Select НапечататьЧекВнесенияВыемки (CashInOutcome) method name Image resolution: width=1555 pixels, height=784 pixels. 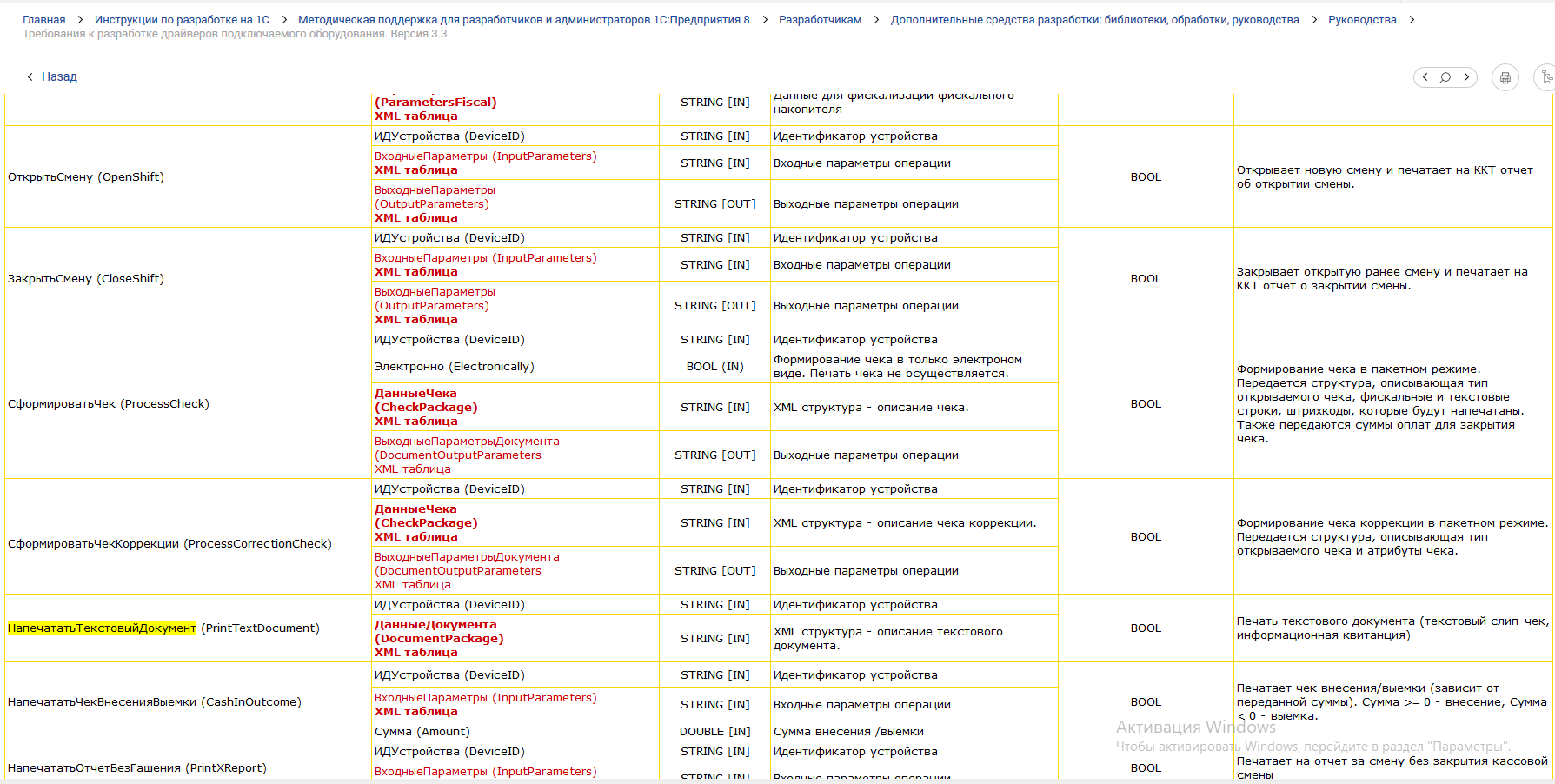(x=155, y=702)
